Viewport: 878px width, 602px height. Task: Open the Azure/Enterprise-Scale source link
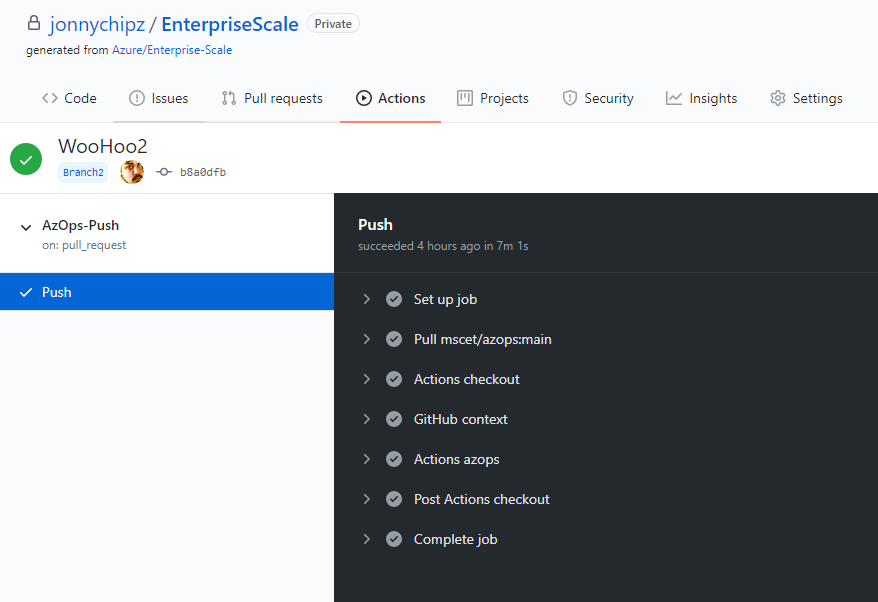(x=172, y=49)
